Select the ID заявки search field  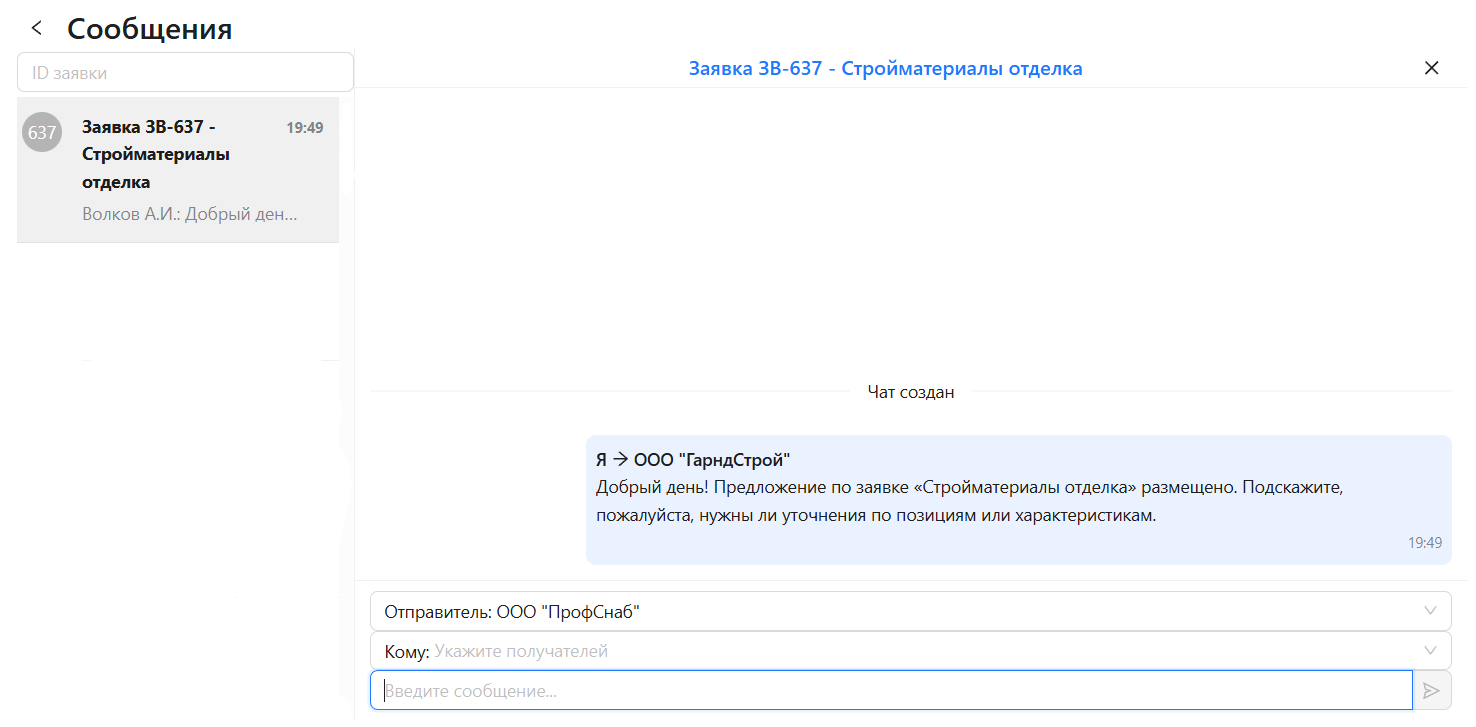[x=185, y=72]
